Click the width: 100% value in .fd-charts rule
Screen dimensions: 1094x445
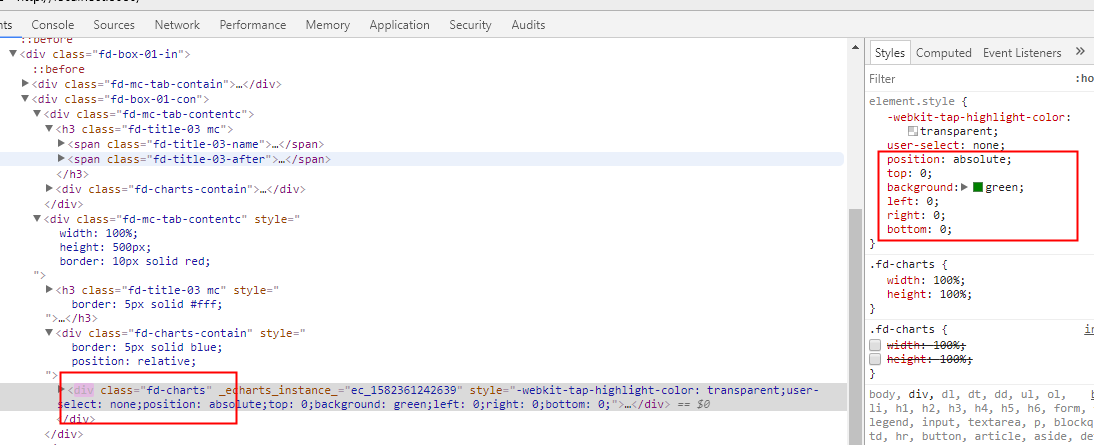click(x=947, y=280)
